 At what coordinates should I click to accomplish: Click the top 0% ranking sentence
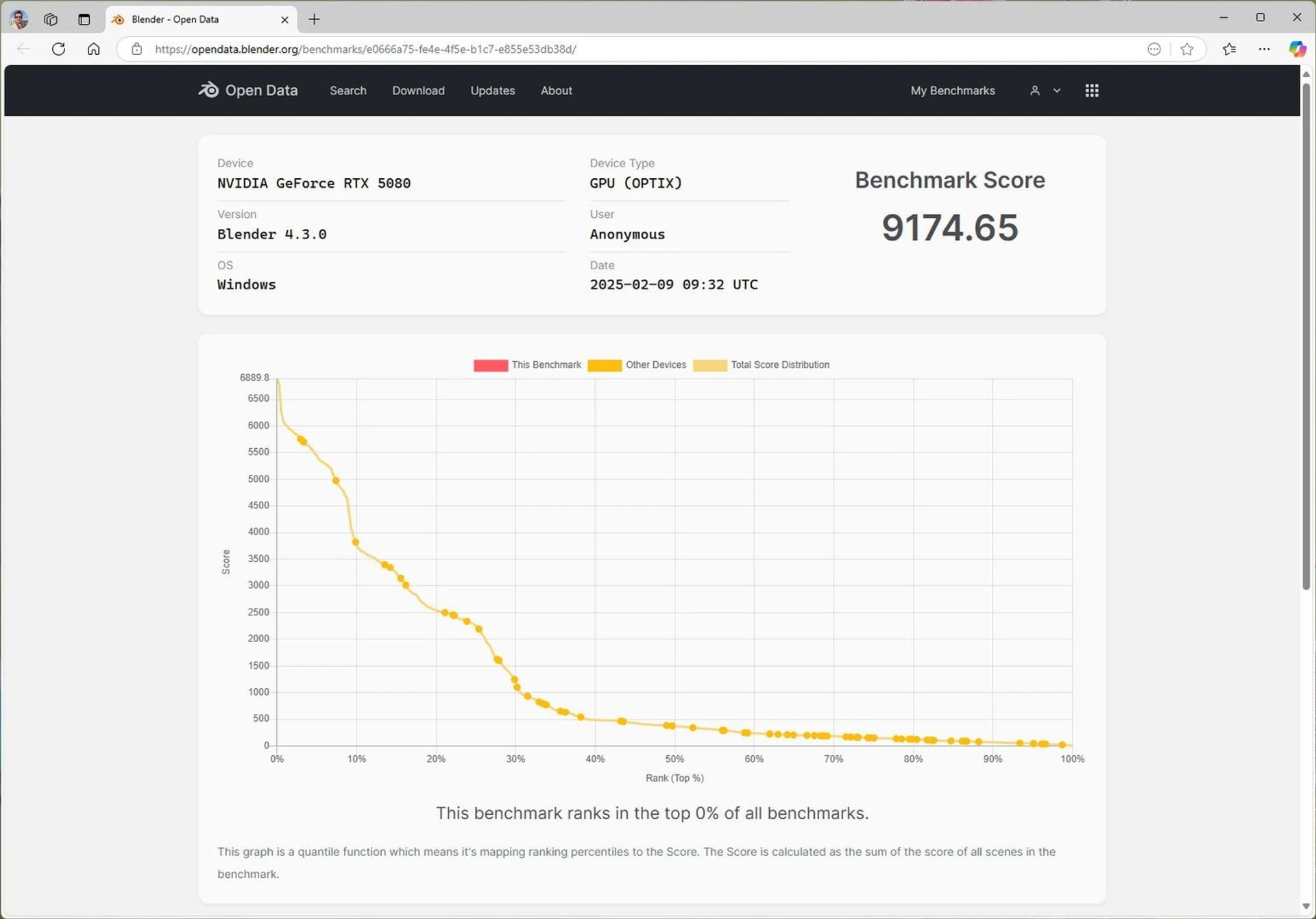tap(652, 813)
